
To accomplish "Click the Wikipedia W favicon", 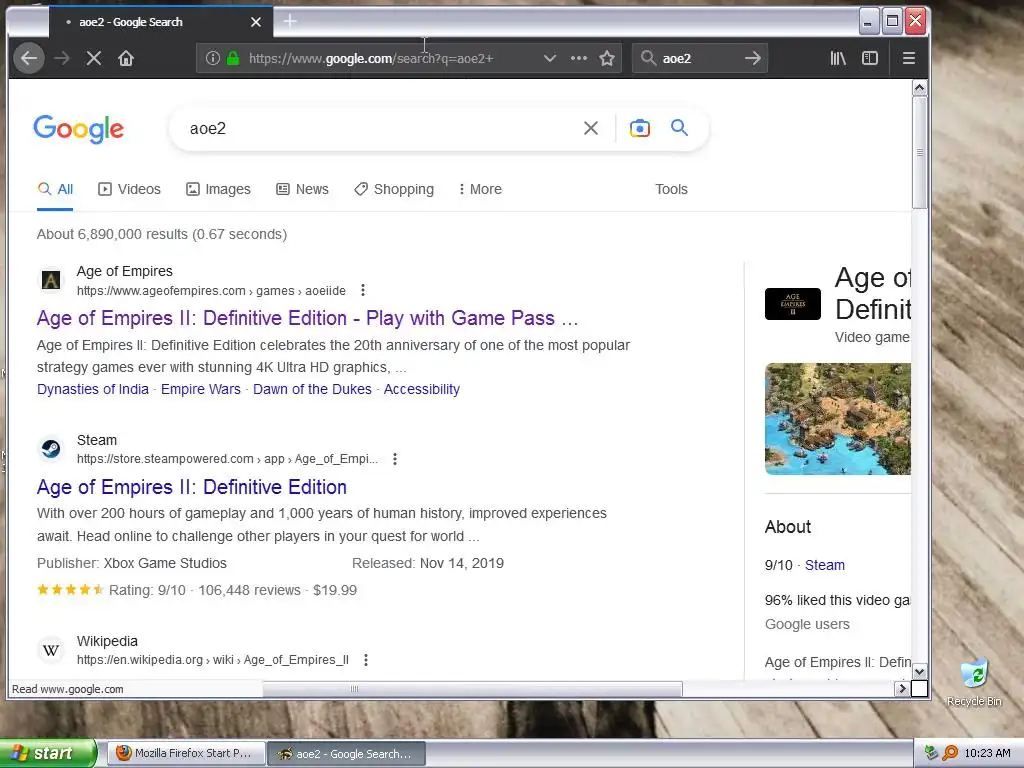I will [x=51, y=650].
